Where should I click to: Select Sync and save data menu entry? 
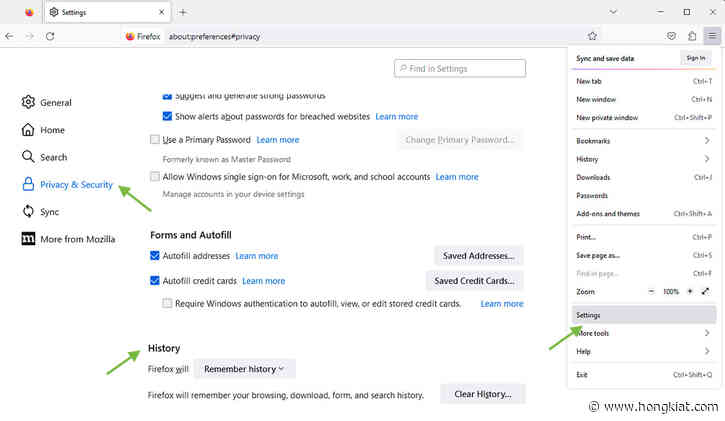point(605,58)
